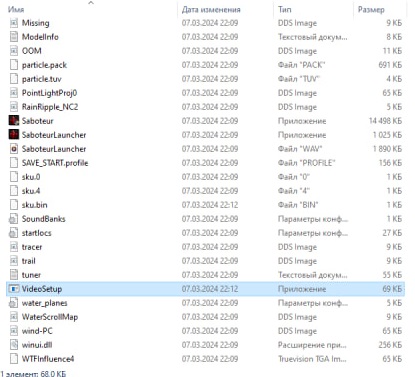The image size is (415, 377).
Task: Click the Файл "PROFILE" type cell
Action: pyautogui.click(x=306, y=163)
